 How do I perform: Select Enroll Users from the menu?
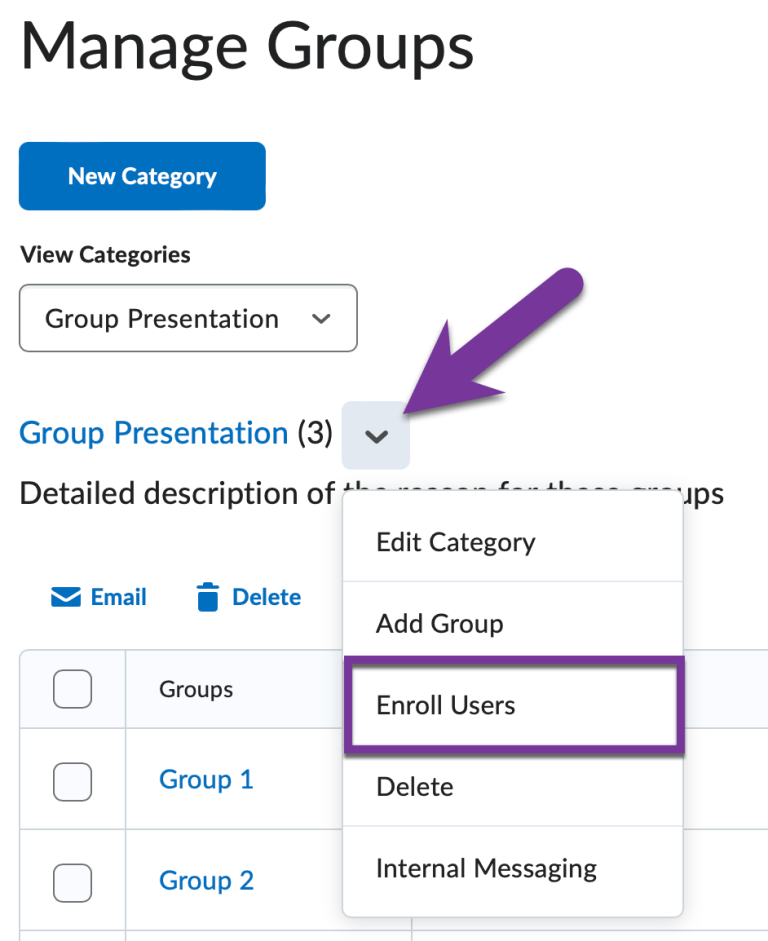tap(445, 705)
